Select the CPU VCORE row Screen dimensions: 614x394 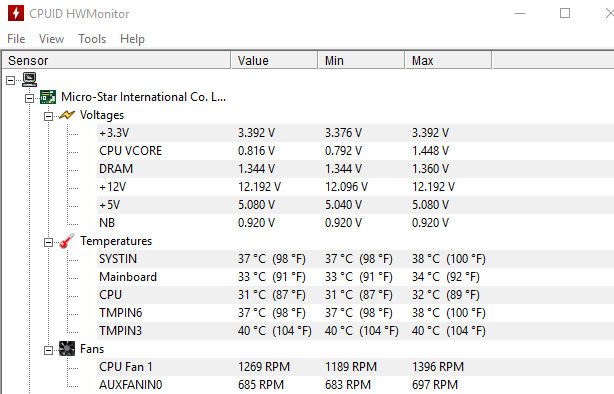356,151
